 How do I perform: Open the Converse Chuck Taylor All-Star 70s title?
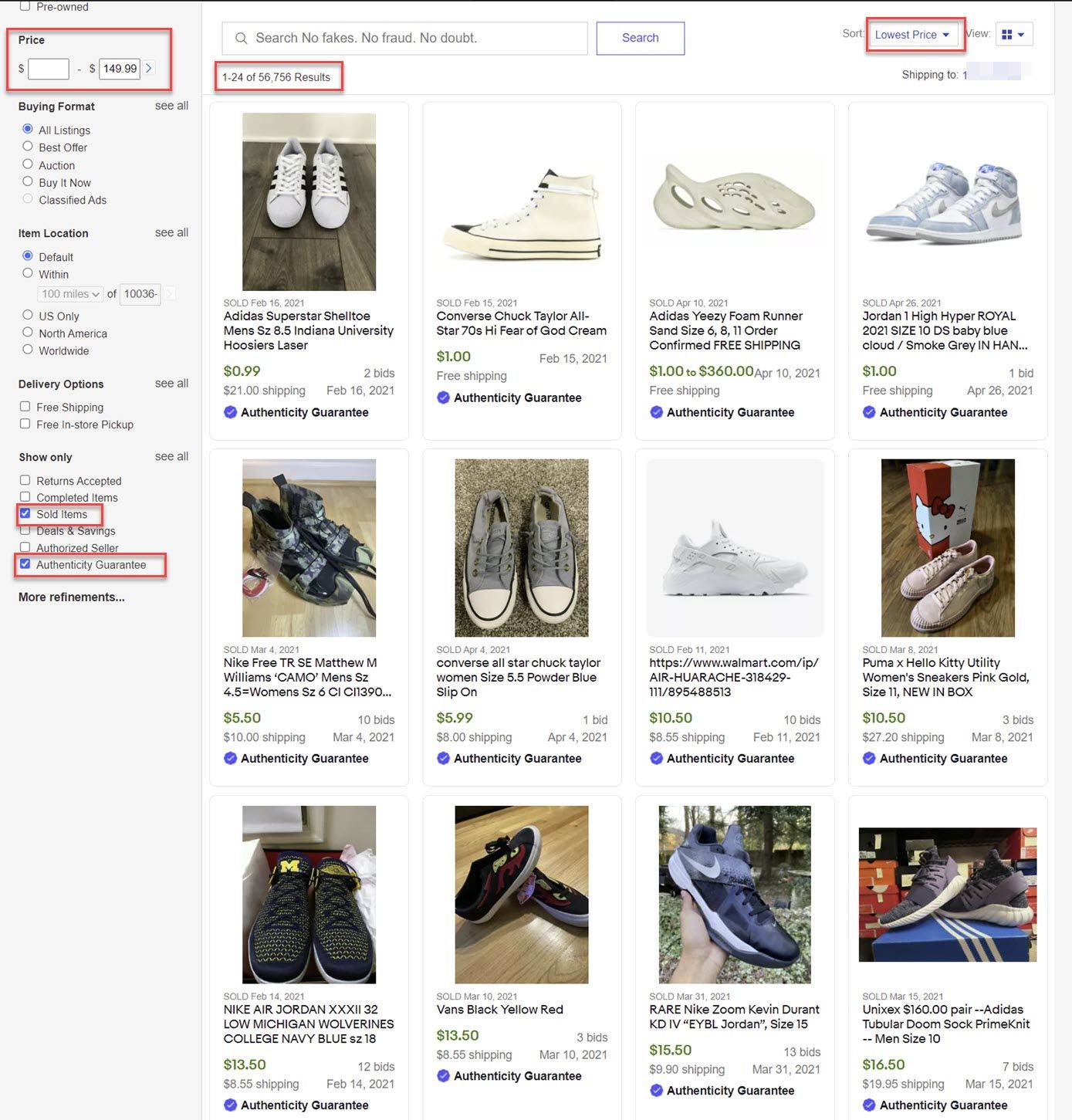pos(522,323)
